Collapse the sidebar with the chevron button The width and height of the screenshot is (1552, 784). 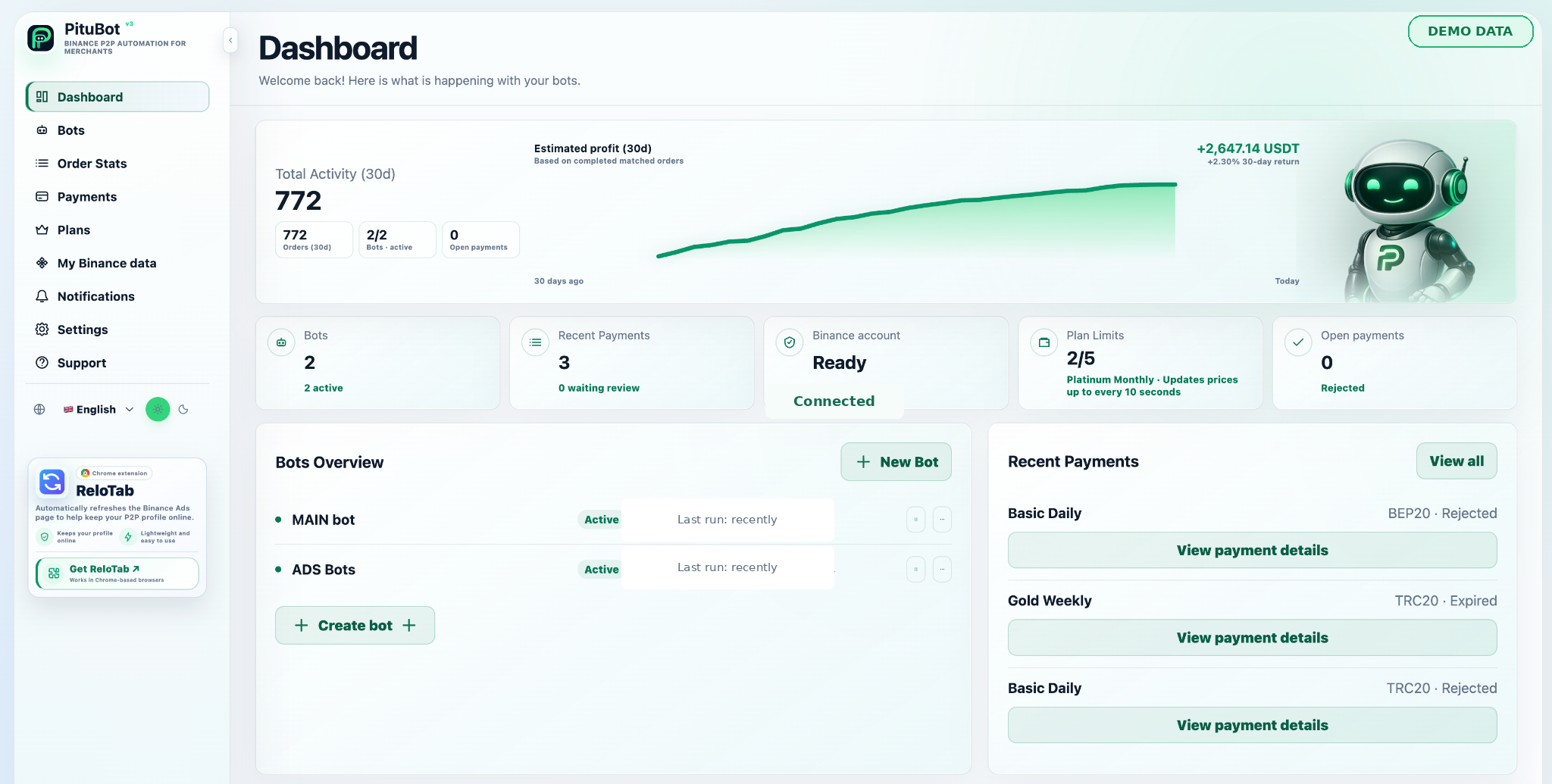pyautogui.click(x=230, y=40)
